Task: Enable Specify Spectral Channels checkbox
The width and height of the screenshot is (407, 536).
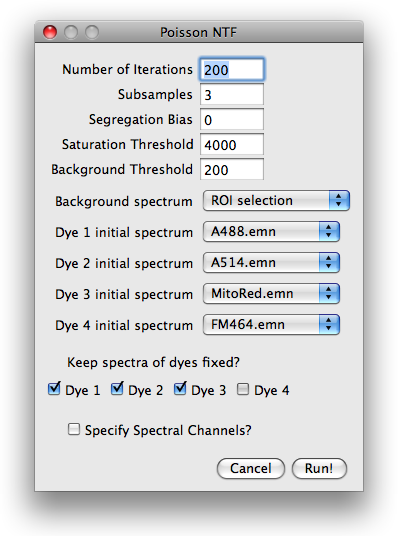Action: tap(74, 429)
